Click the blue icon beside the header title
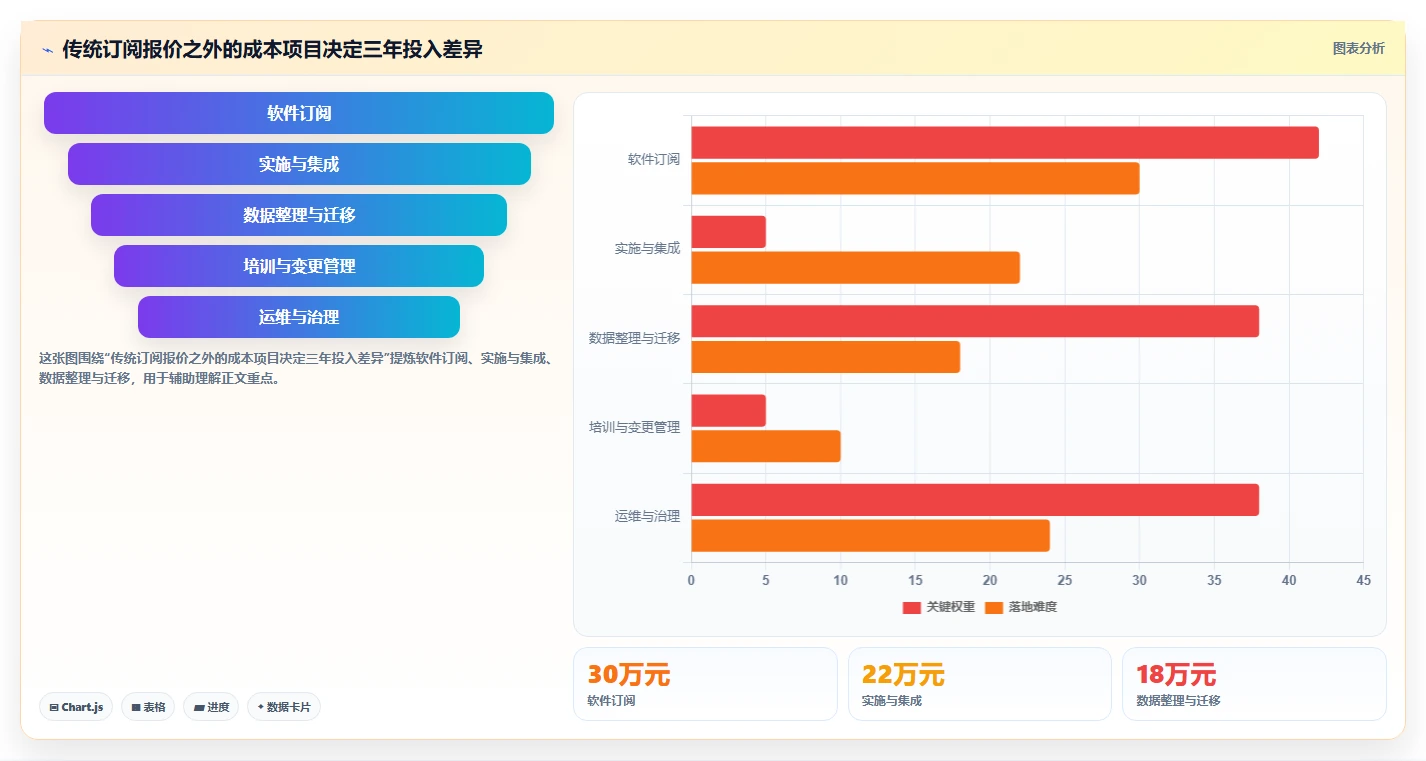 point(47,50)
